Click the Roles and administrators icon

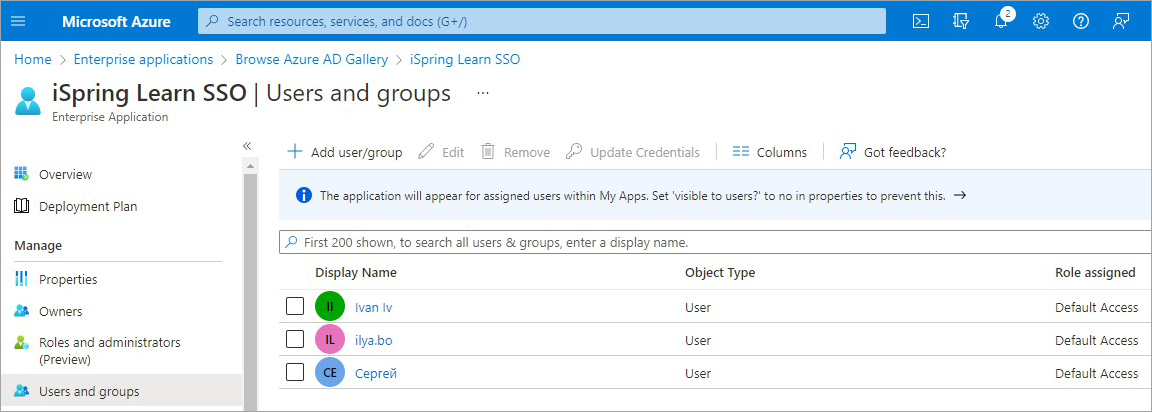coord(21,343)
